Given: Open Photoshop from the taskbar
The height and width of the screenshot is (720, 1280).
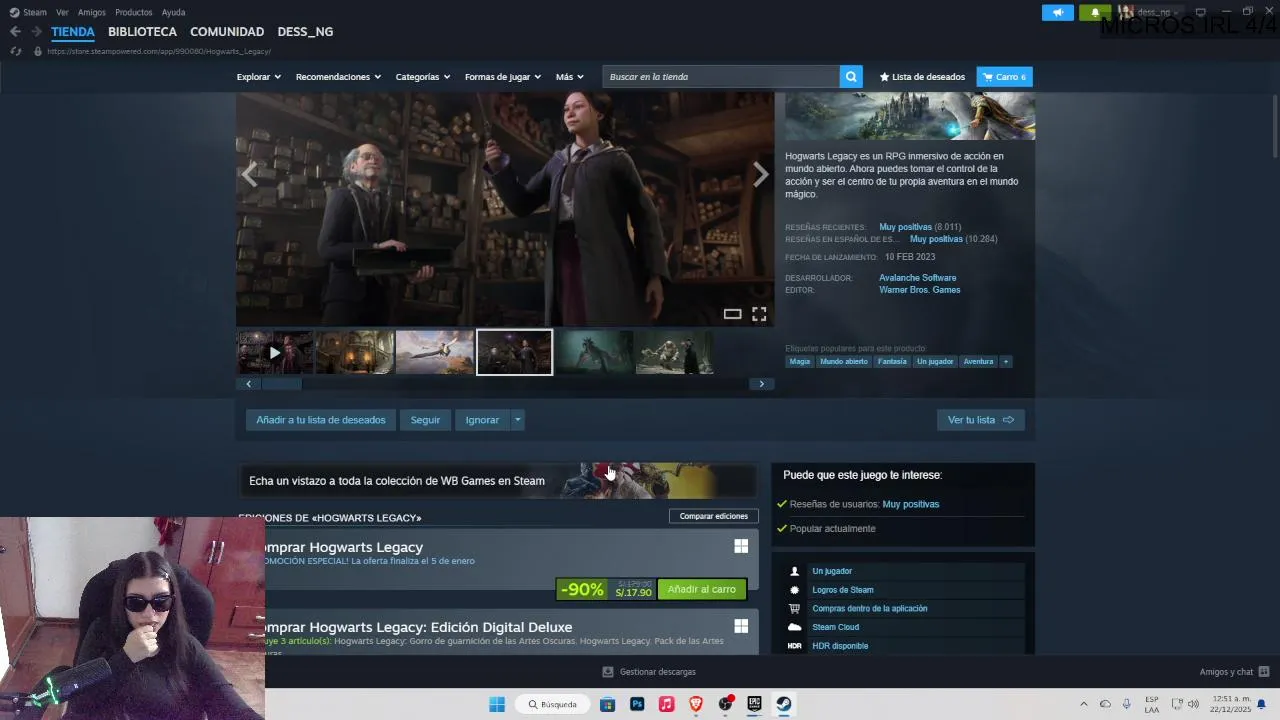Looking at the screenshot, I should point(637,704).
